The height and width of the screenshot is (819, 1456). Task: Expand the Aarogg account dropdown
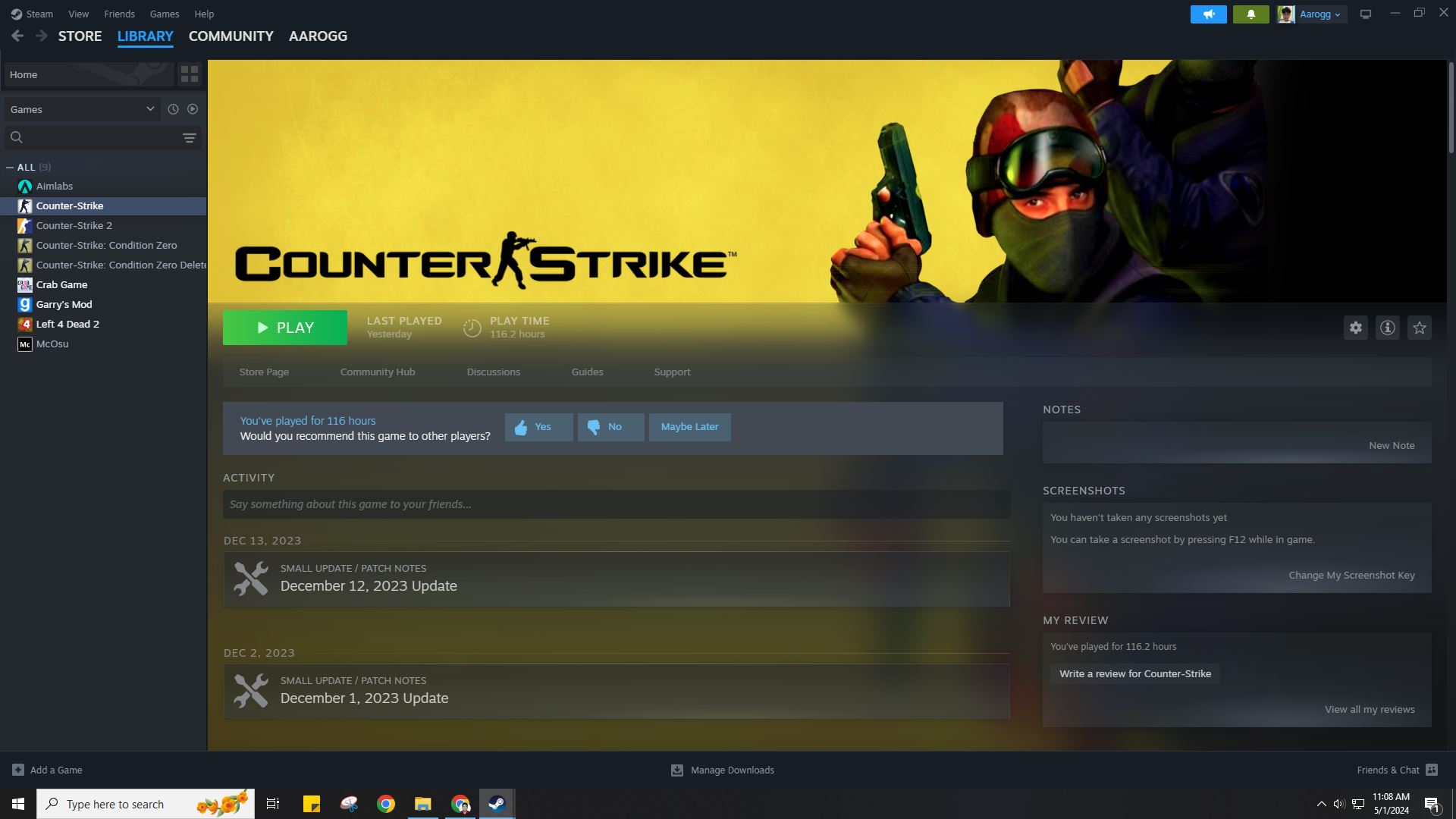point(1319,14)
